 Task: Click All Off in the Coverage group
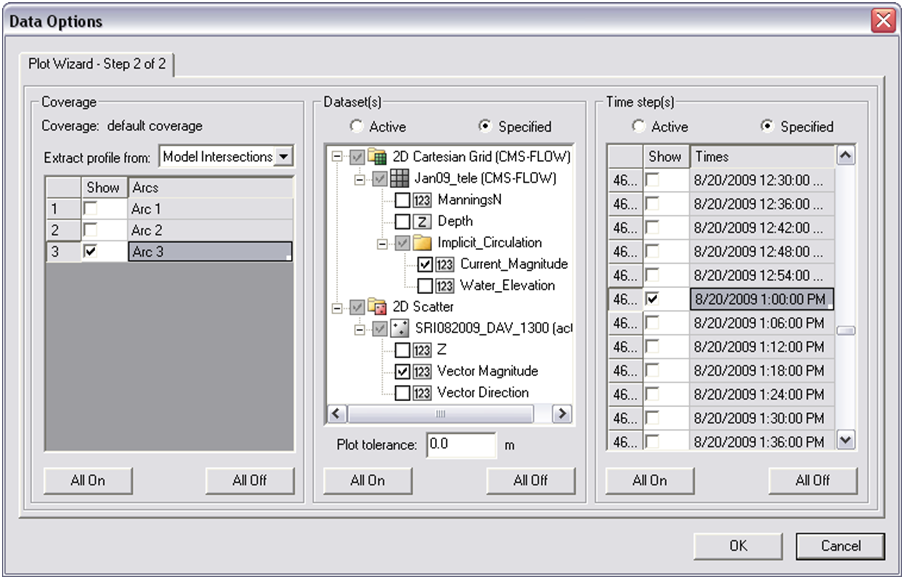250,480
